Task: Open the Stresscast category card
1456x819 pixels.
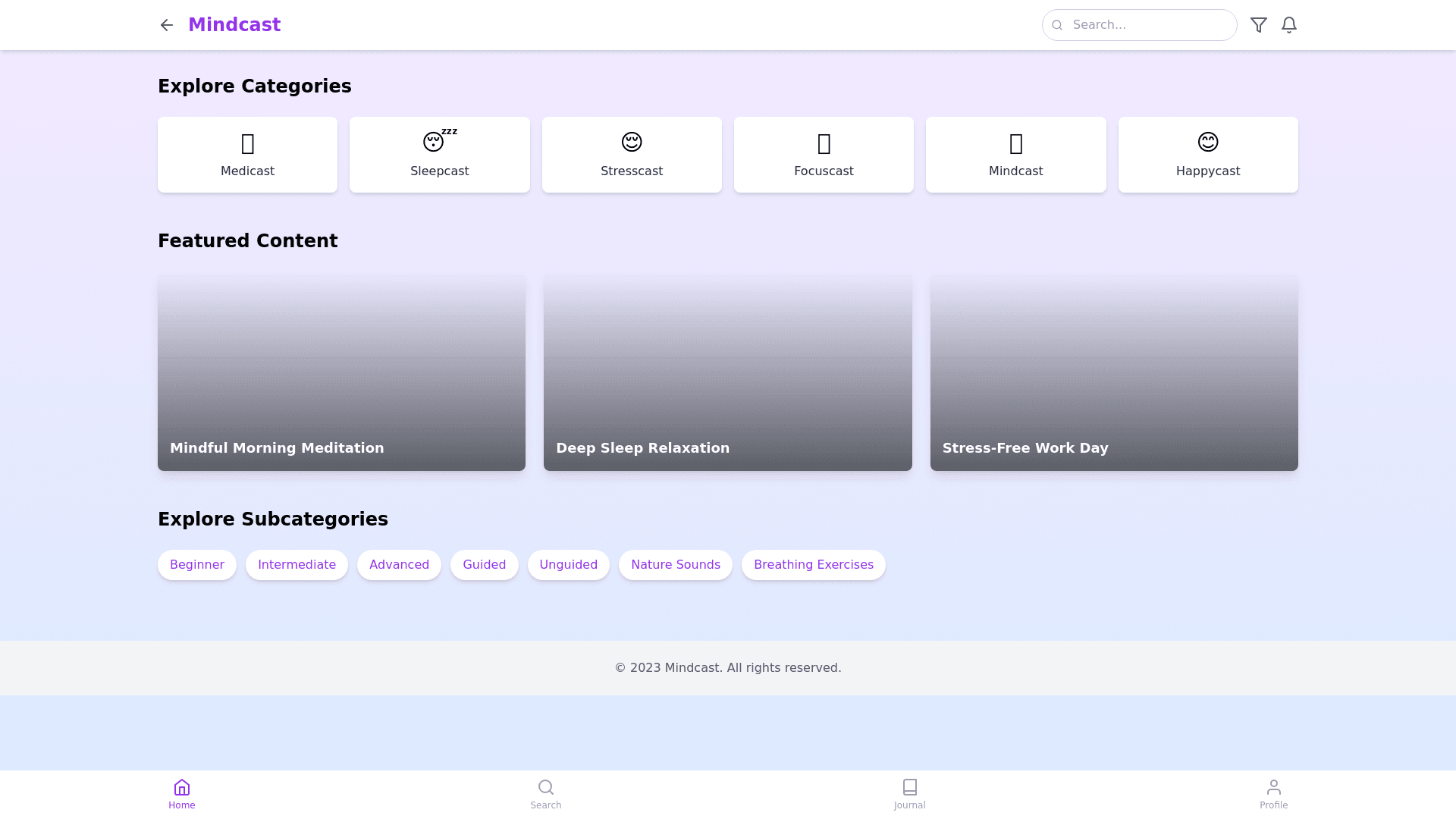Action: point(631,155)
